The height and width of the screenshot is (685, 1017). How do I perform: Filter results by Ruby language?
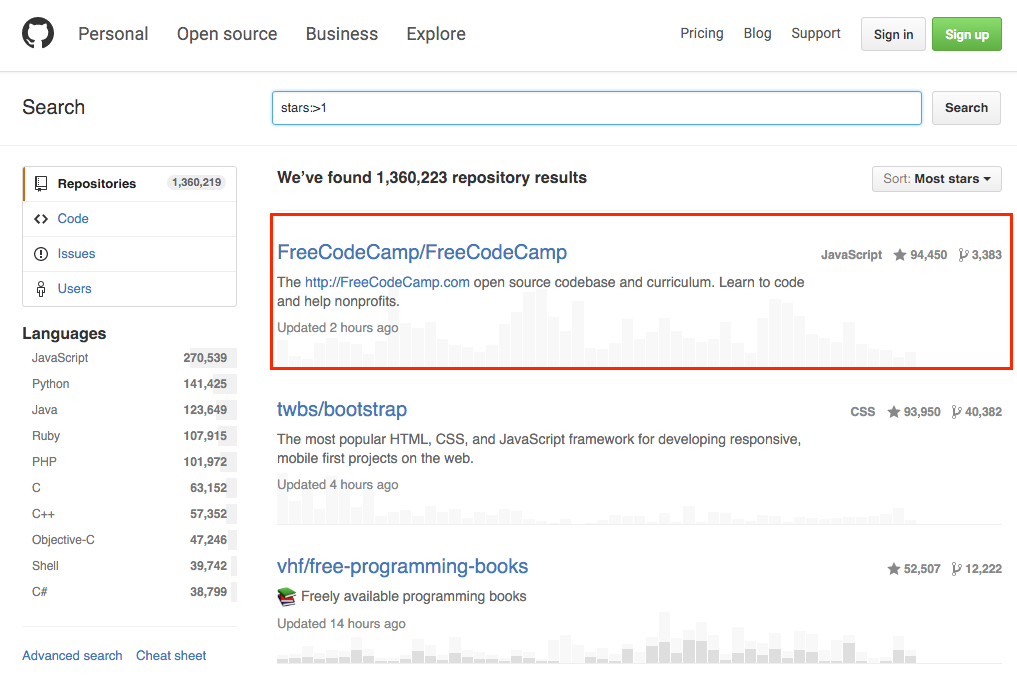[45, 435]
